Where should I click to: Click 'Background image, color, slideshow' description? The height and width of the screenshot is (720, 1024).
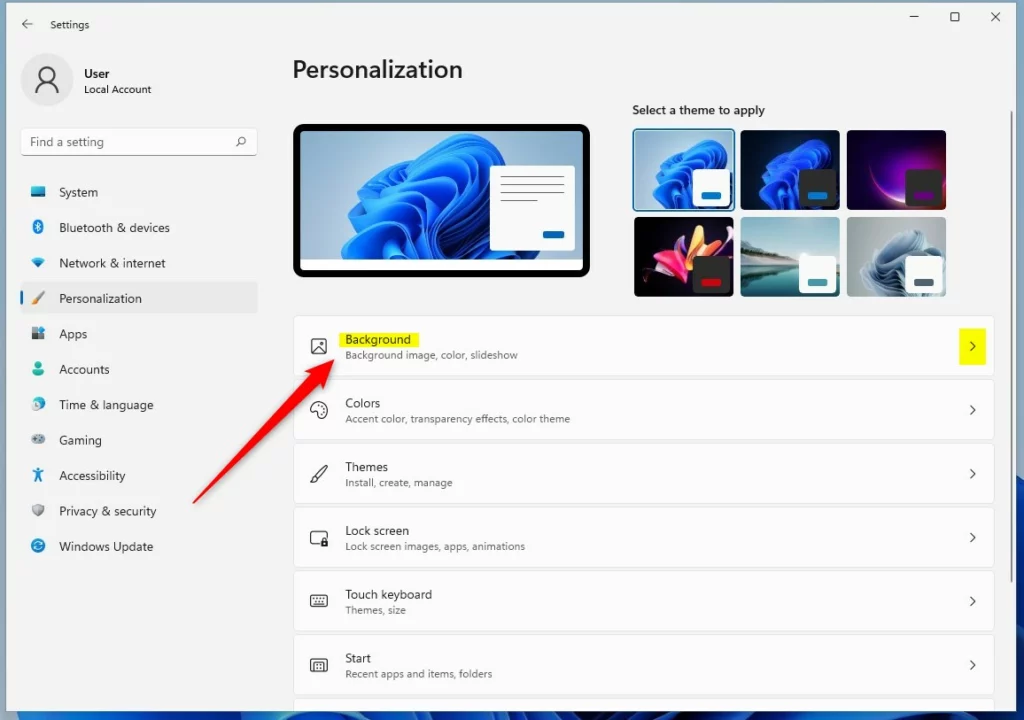pos(431,355)
